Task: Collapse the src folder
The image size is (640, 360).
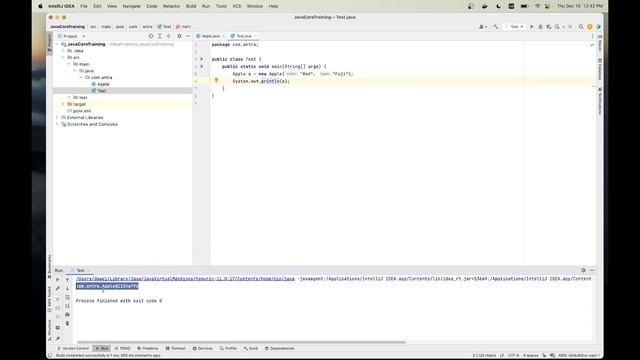Action: [x=63, y=58]
